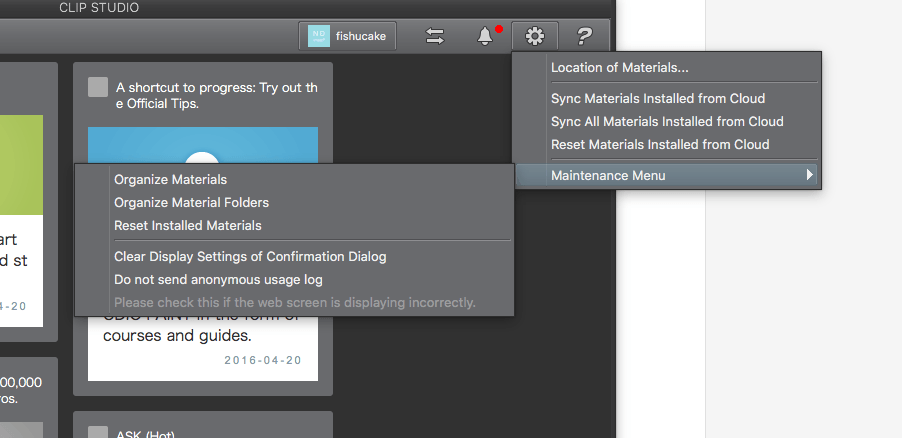Click the Official Tips card icon square
Screen dimensions: 902x438
pos(98,87)
